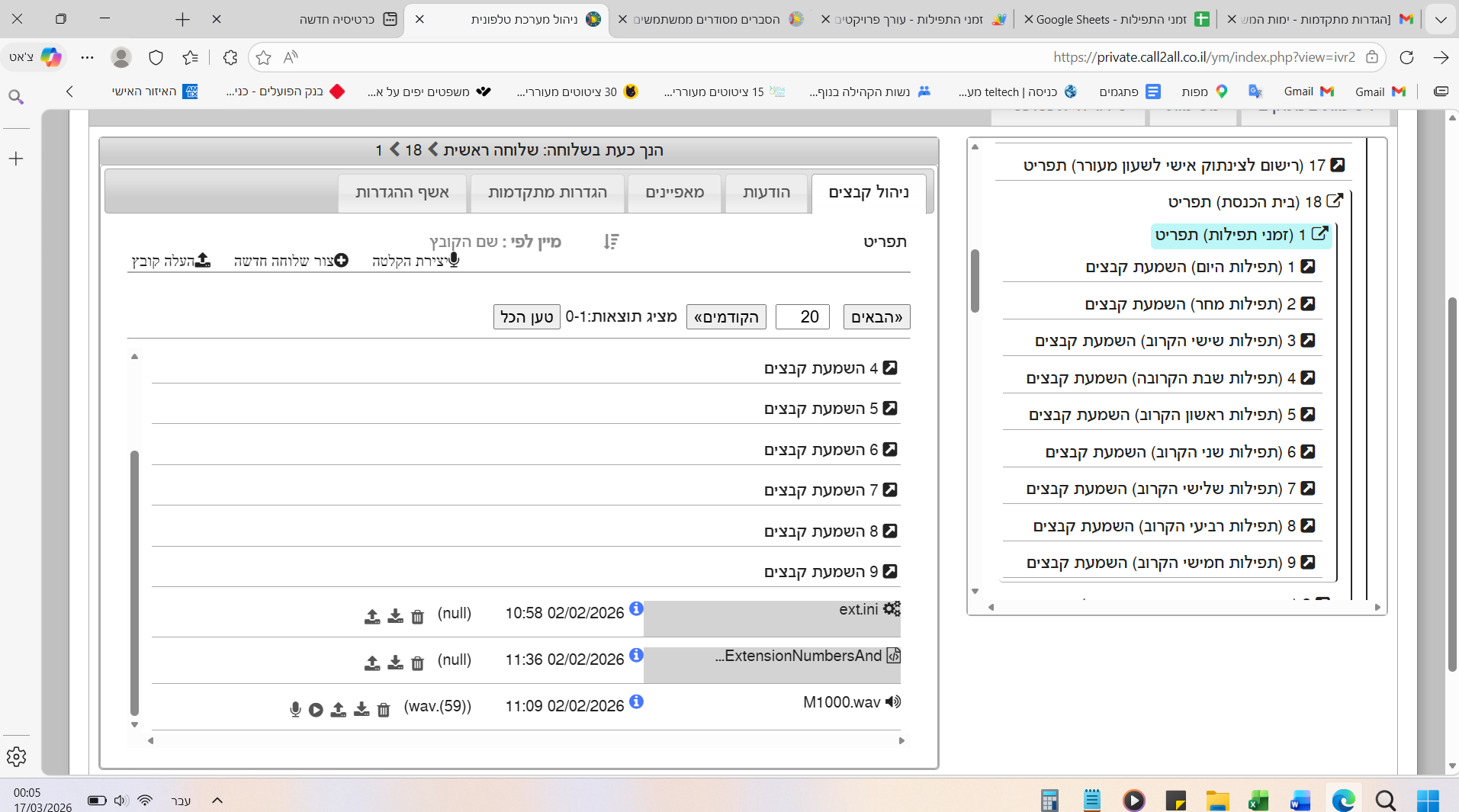Click יצירת הקלטה to create a recording
Screen dimensions: 1459x812
[416, 261]
